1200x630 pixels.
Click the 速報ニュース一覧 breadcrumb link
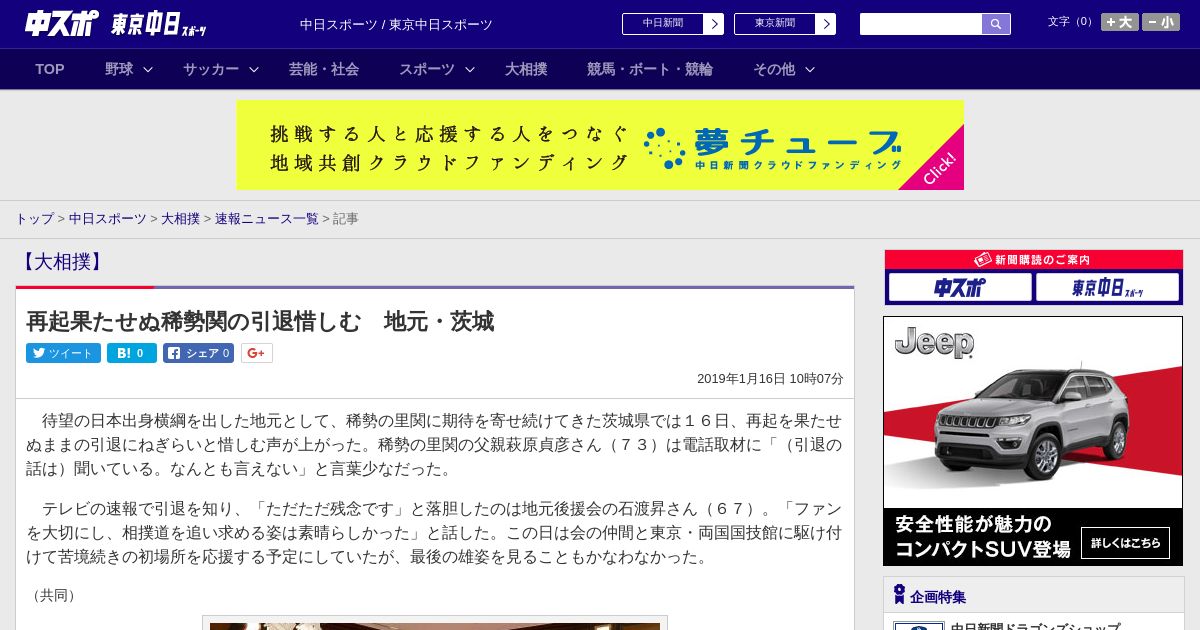267,218
